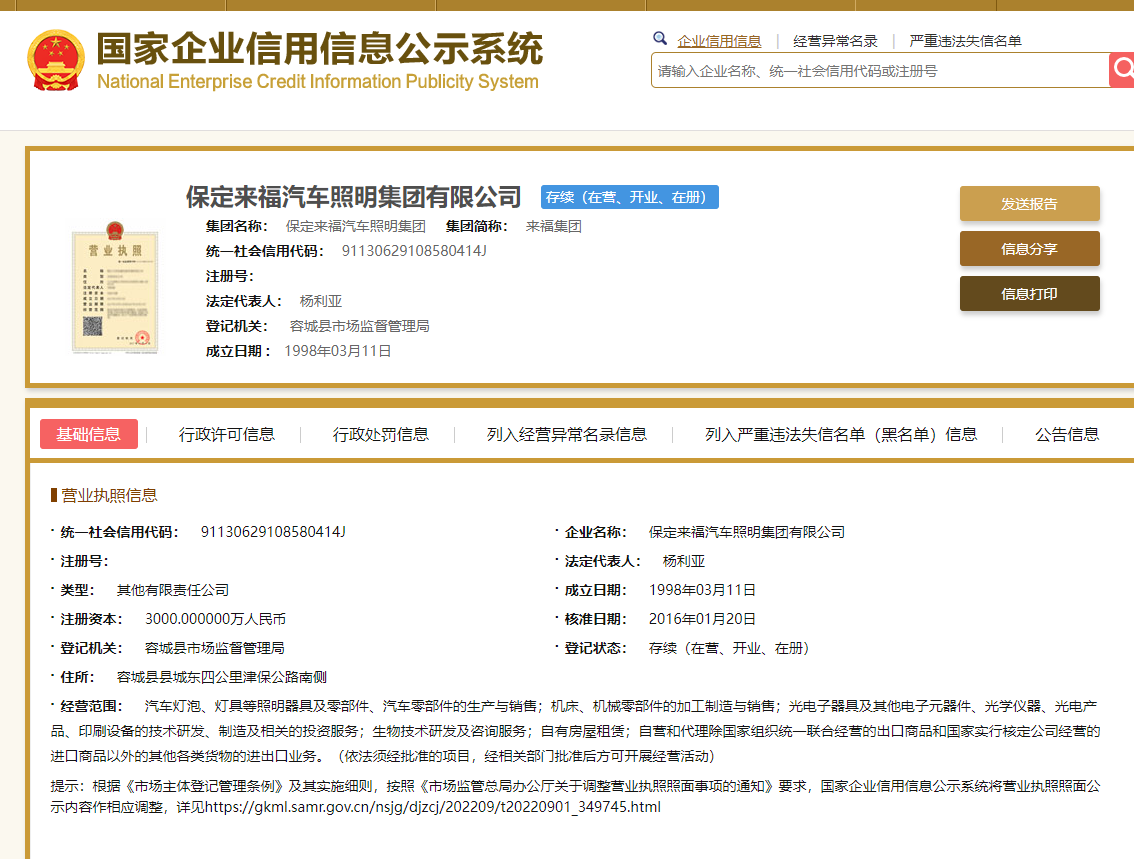The width and height of the screenshot is (1134, 859).
Task: Click the 存续（在营、开业、在册）status badge
Action: [x=630, y=197]
